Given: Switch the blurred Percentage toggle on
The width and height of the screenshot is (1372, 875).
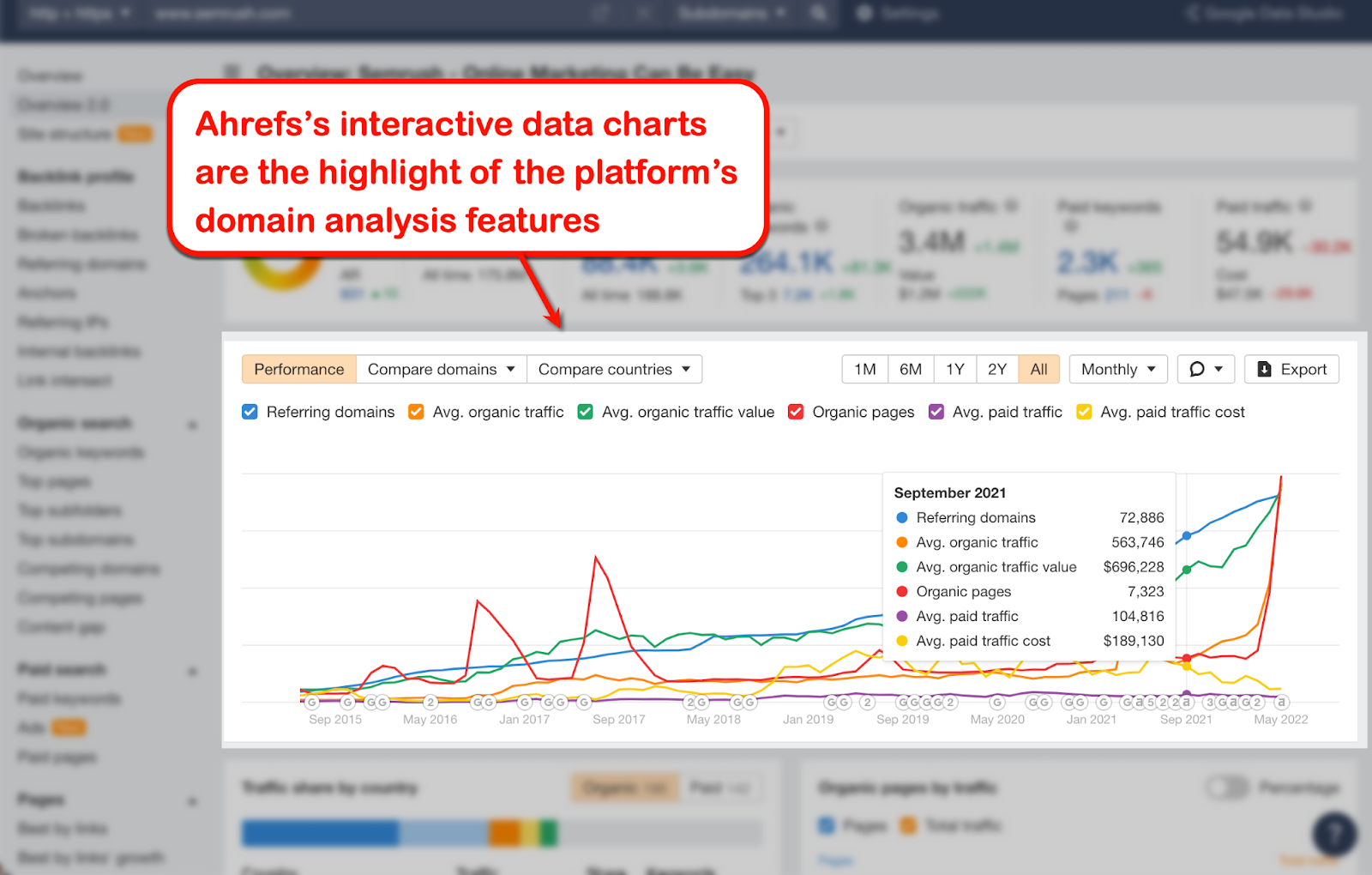Looking at the screenshot, I should pos(1228,787).
